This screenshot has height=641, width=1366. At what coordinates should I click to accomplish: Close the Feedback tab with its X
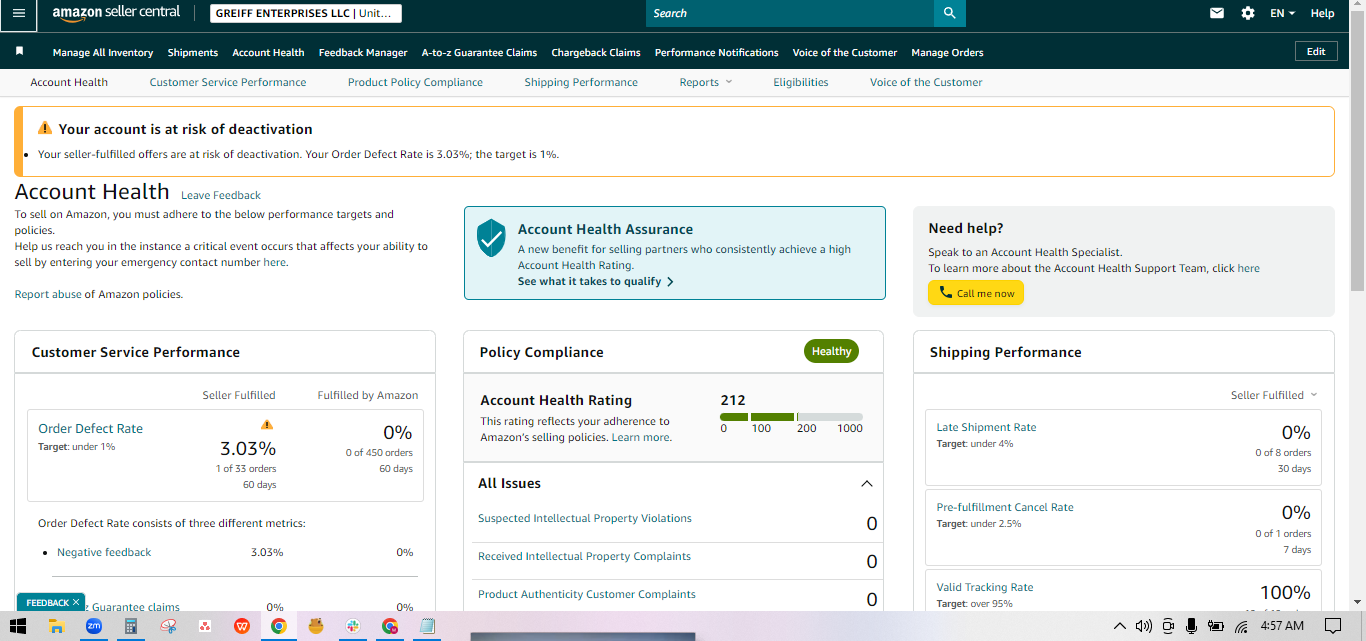(76, 602)
